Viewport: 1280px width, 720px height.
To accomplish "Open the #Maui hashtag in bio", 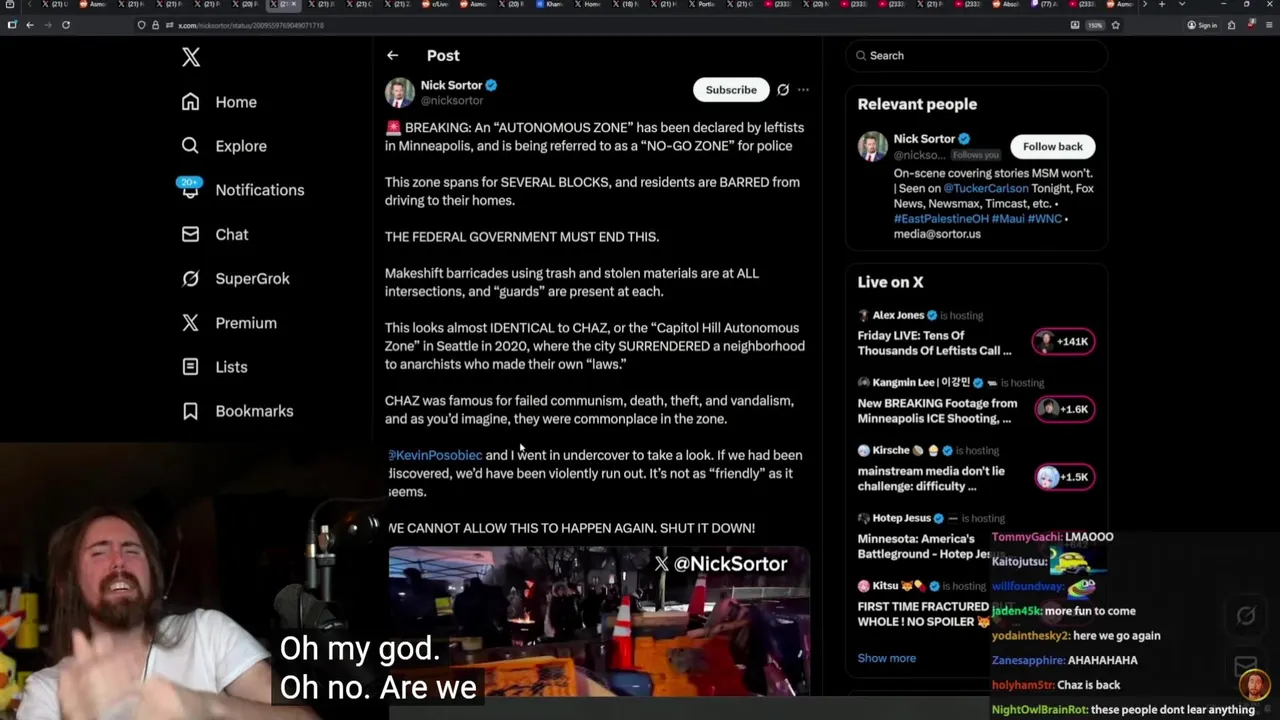I will tap(1006, 218).
